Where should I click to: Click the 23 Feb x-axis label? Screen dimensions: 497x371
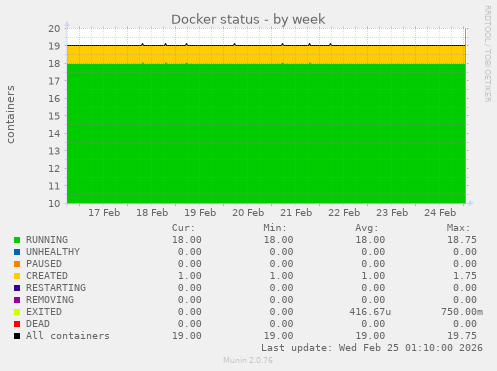click(x=392, y=213)
